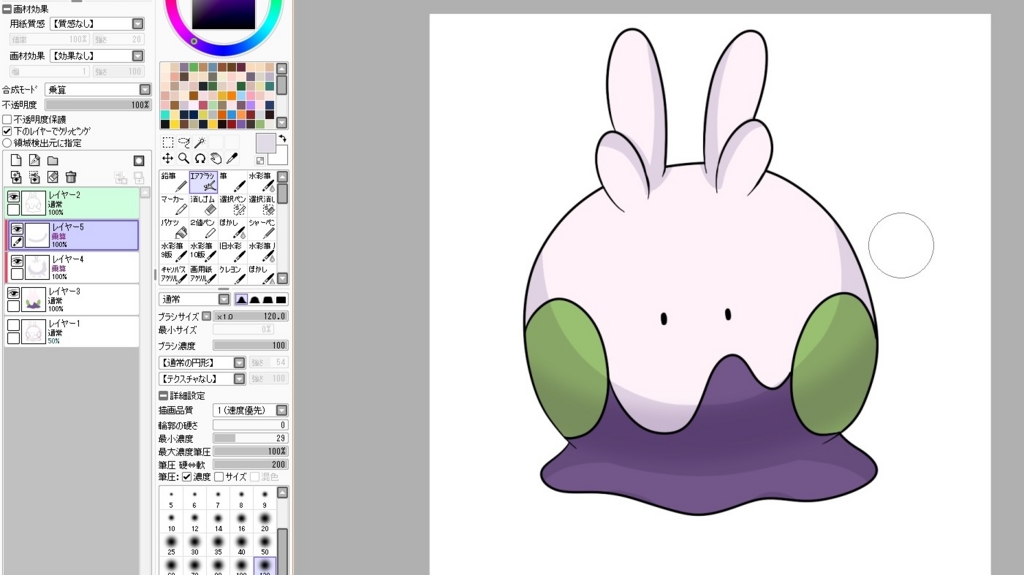Uncheck 下のレイヤーでクリッピング clipping checkbox
The image size is (1024, 575).
pyautogui.click(x=7, y=131)
